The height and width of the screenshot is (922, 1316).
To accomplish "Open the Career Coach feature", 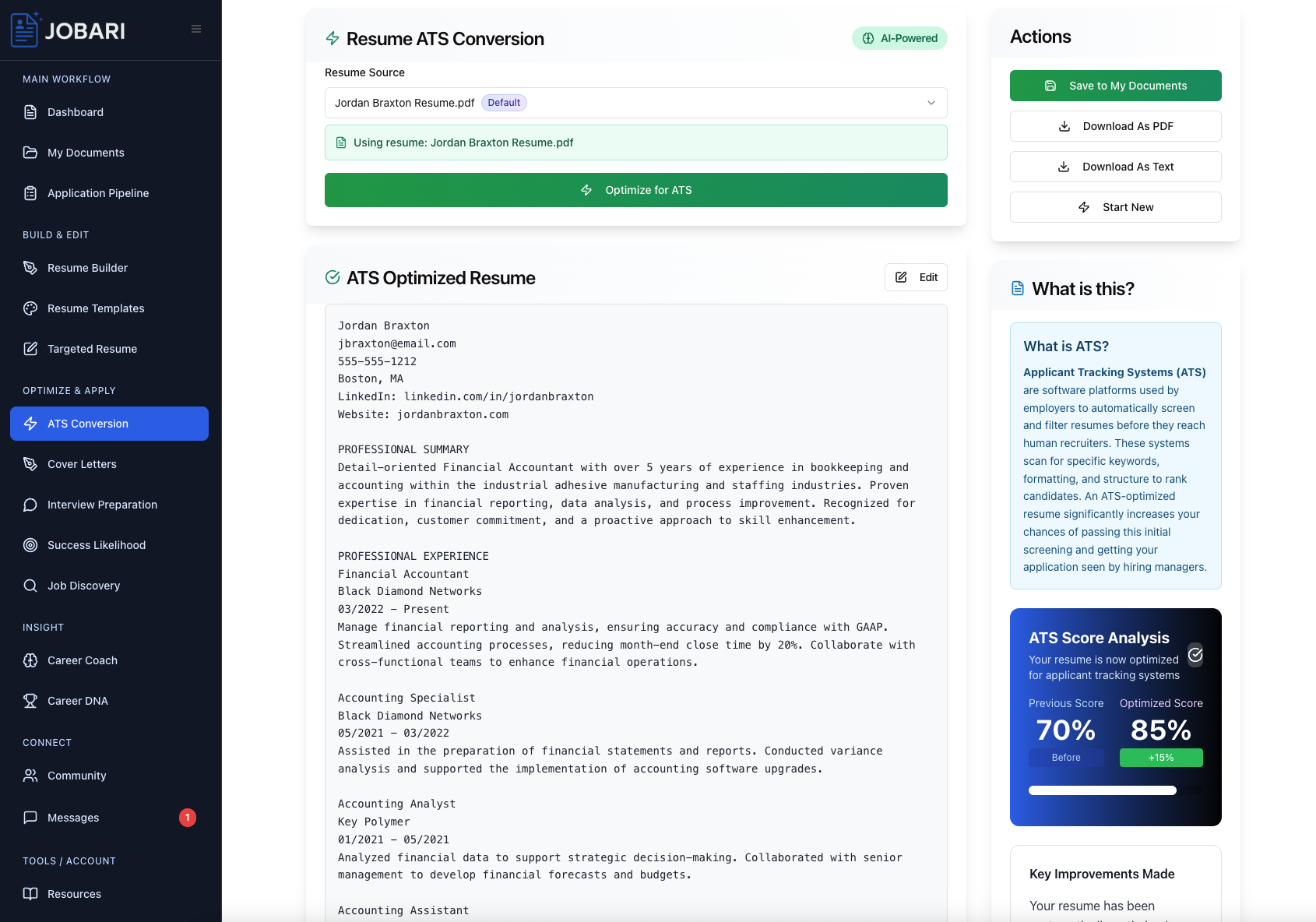I will click(x=80, y=660).
